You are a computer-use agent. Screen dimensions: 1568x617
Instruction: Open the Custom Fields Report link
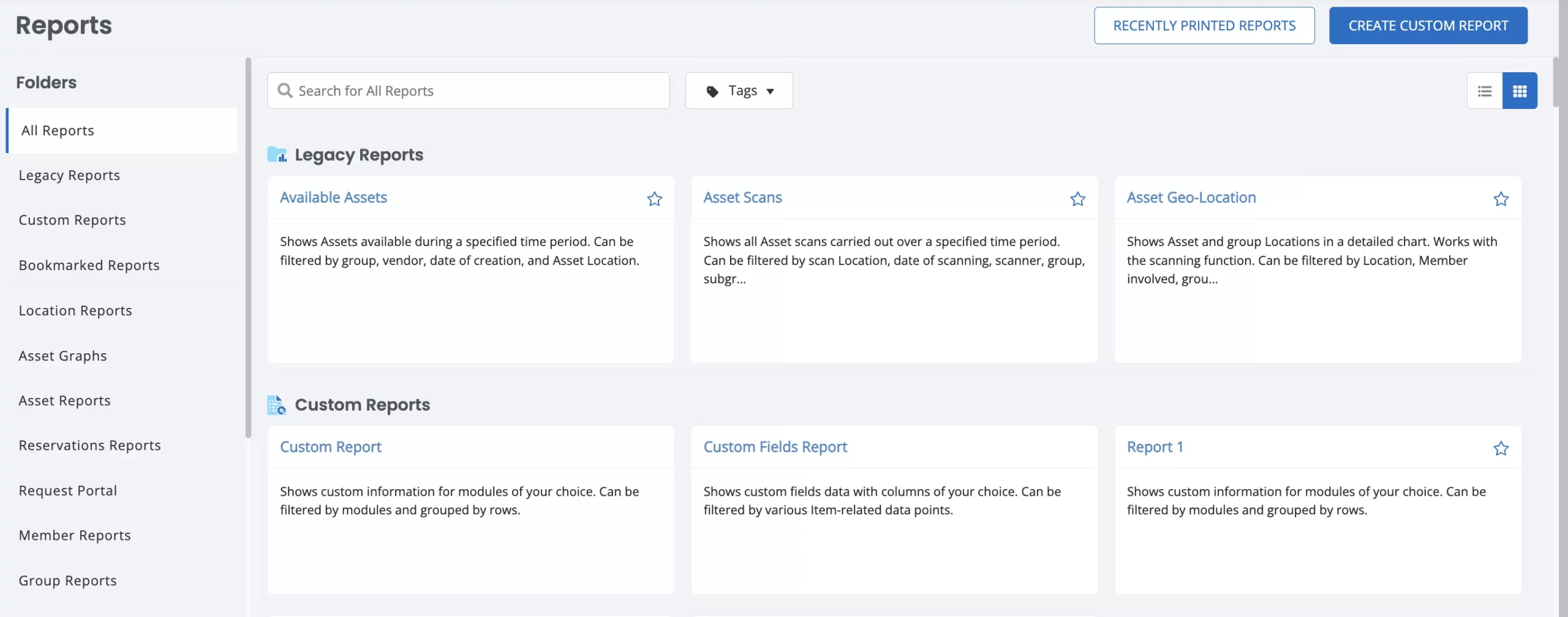775,447
